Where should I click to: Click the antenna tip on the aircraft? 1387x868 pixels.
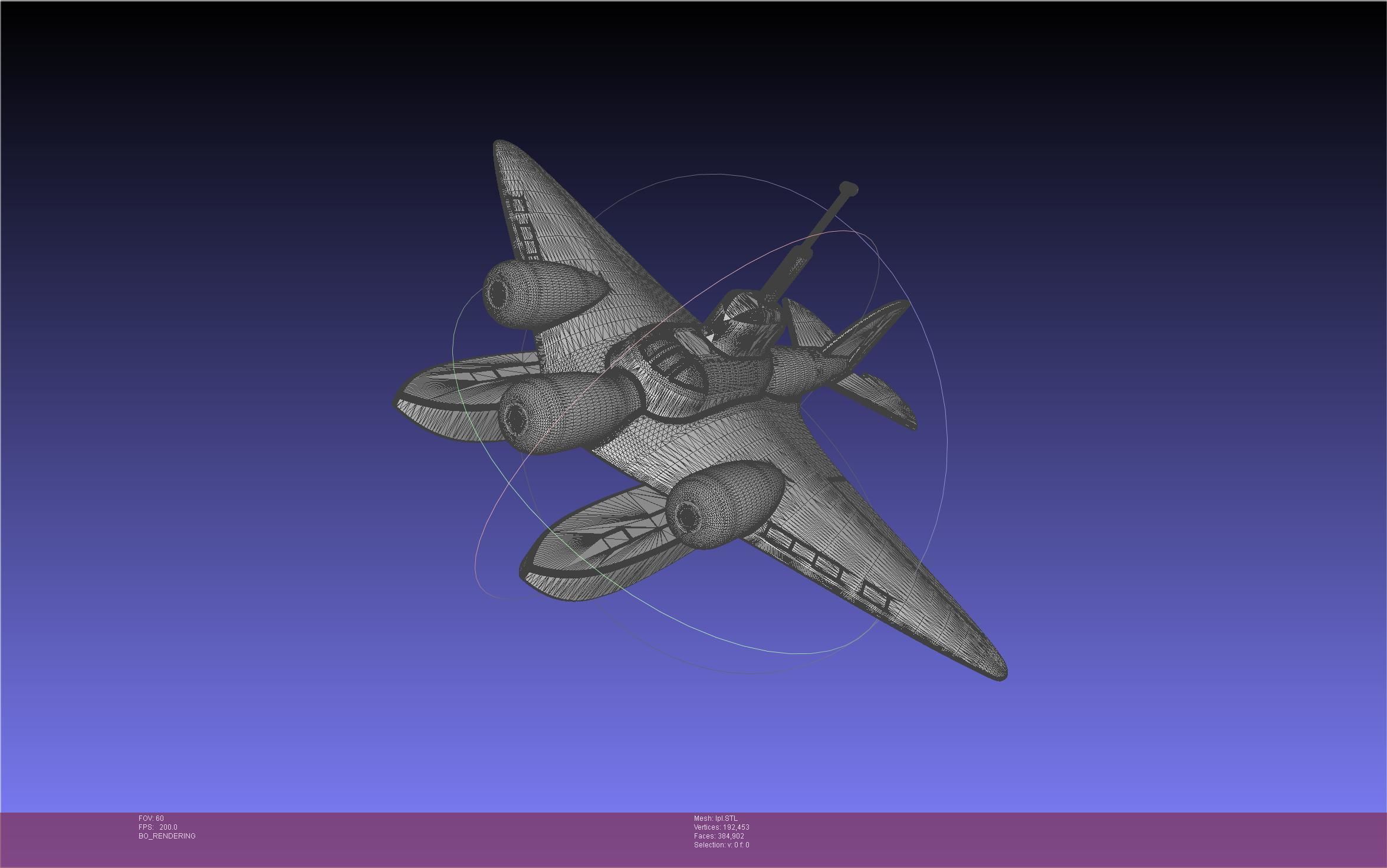(x=849, y=188)
